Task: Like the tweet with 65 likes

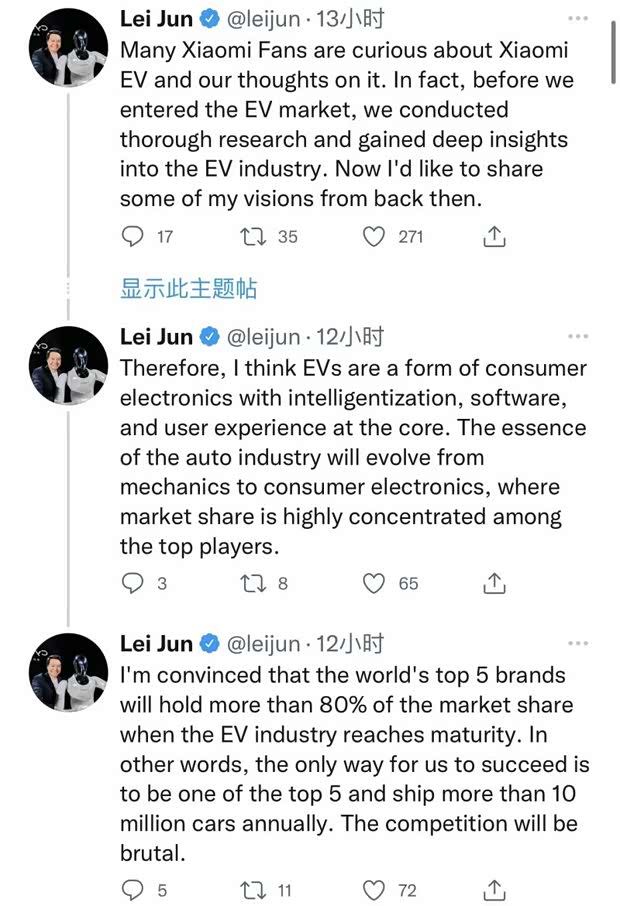Action: click(374, 583)
